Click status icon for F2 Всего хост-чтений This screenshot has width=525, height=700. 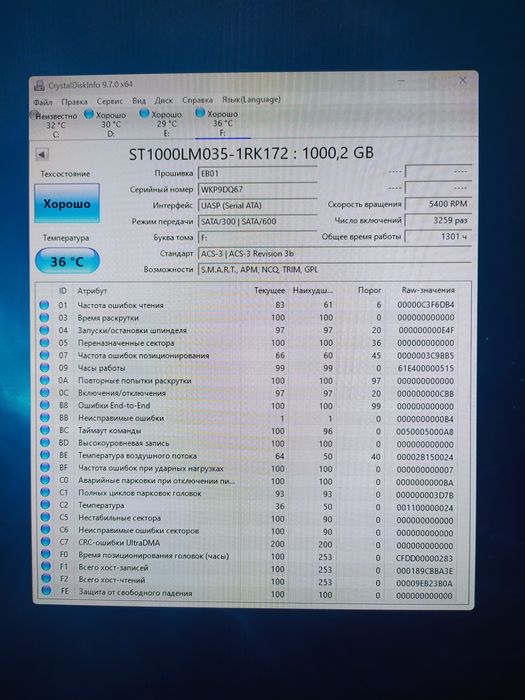[46, 579]
